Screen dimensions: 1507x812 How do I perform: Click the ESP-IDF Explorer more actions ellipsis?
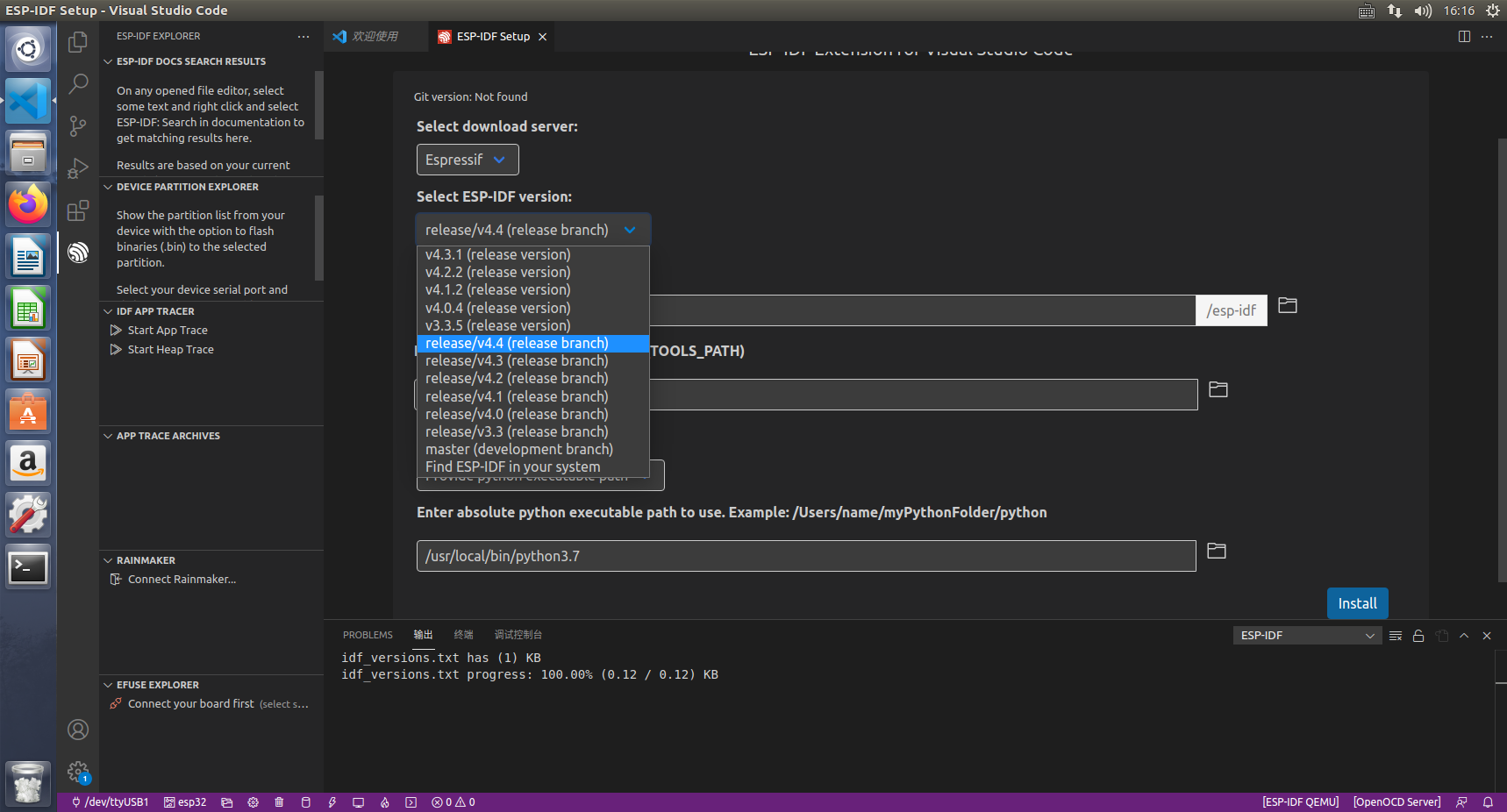point(304,36)
